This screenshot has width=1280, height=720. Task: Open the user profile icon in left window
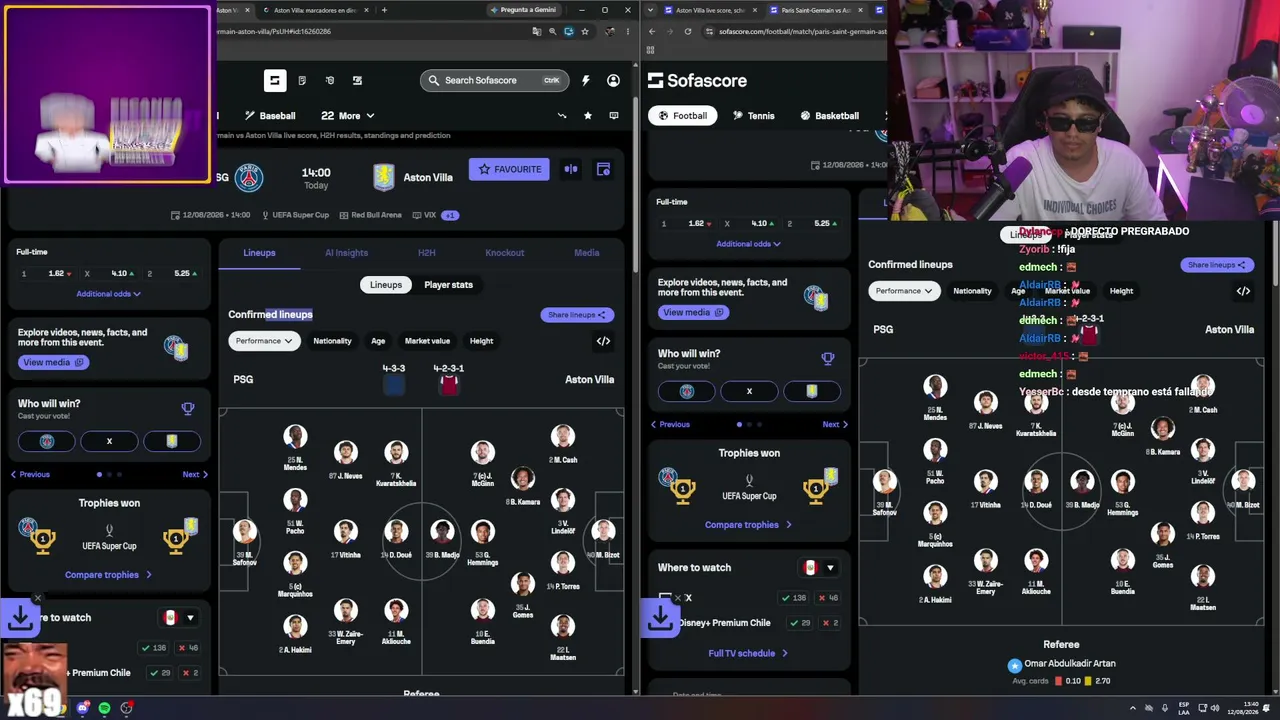point(613,80)
